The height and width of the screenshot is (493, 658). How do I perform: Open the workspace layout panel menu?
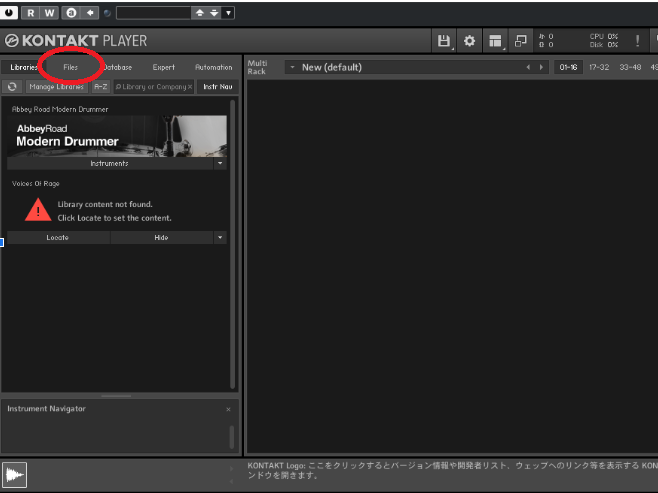click(x=495, y=41)
